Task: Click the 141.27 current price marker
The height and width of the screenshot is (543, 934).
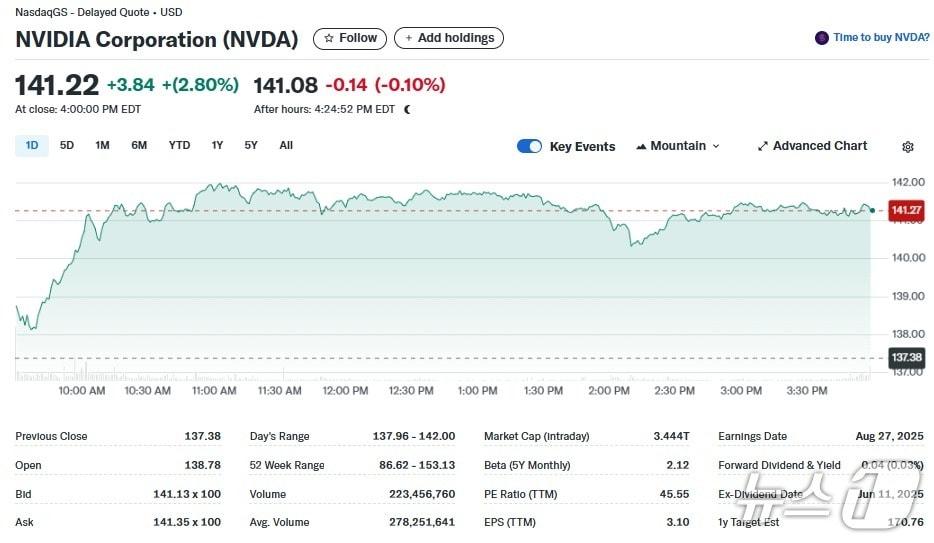Action: pos(906,210)
